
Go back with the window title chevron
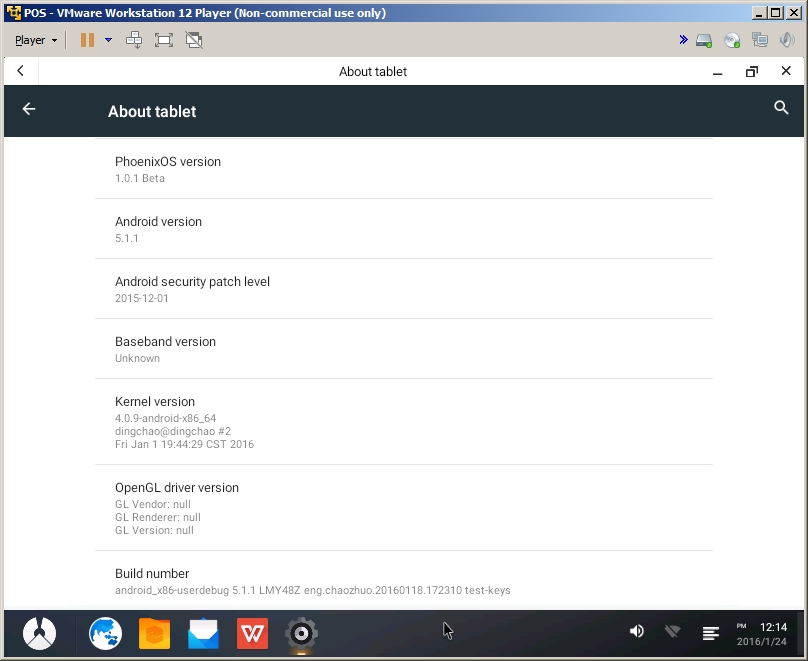point(21,71)
